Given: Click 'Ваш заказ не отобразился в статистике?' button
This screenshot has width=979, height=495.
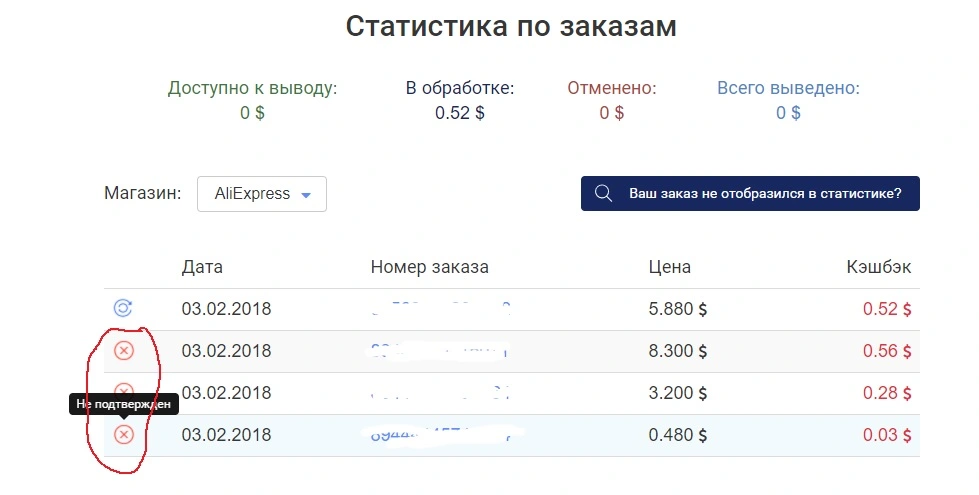Looking at the screenshot, I should (x=750, y=194).
